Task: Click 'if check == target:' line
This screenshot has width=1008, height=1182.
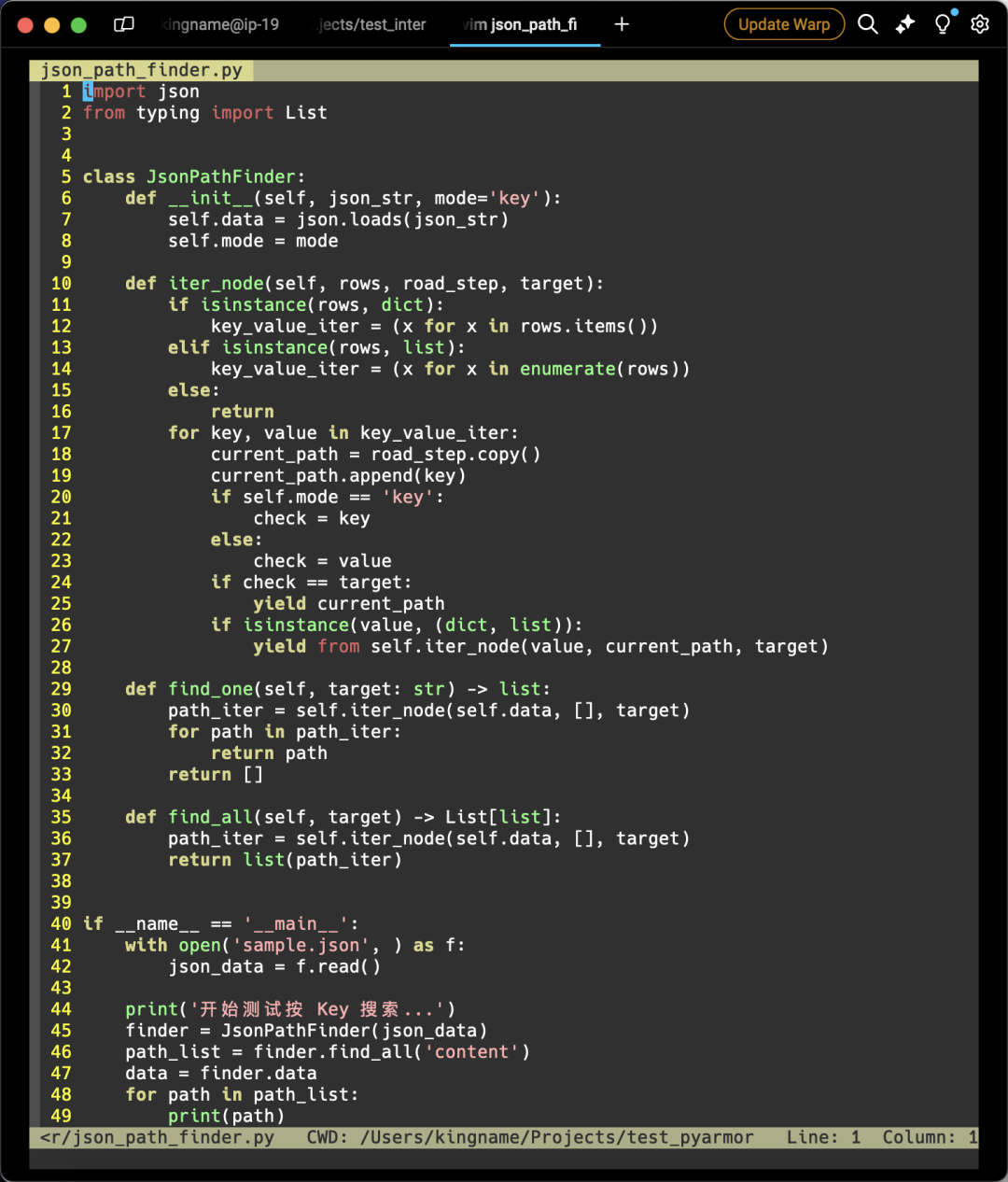Action: 312,584
